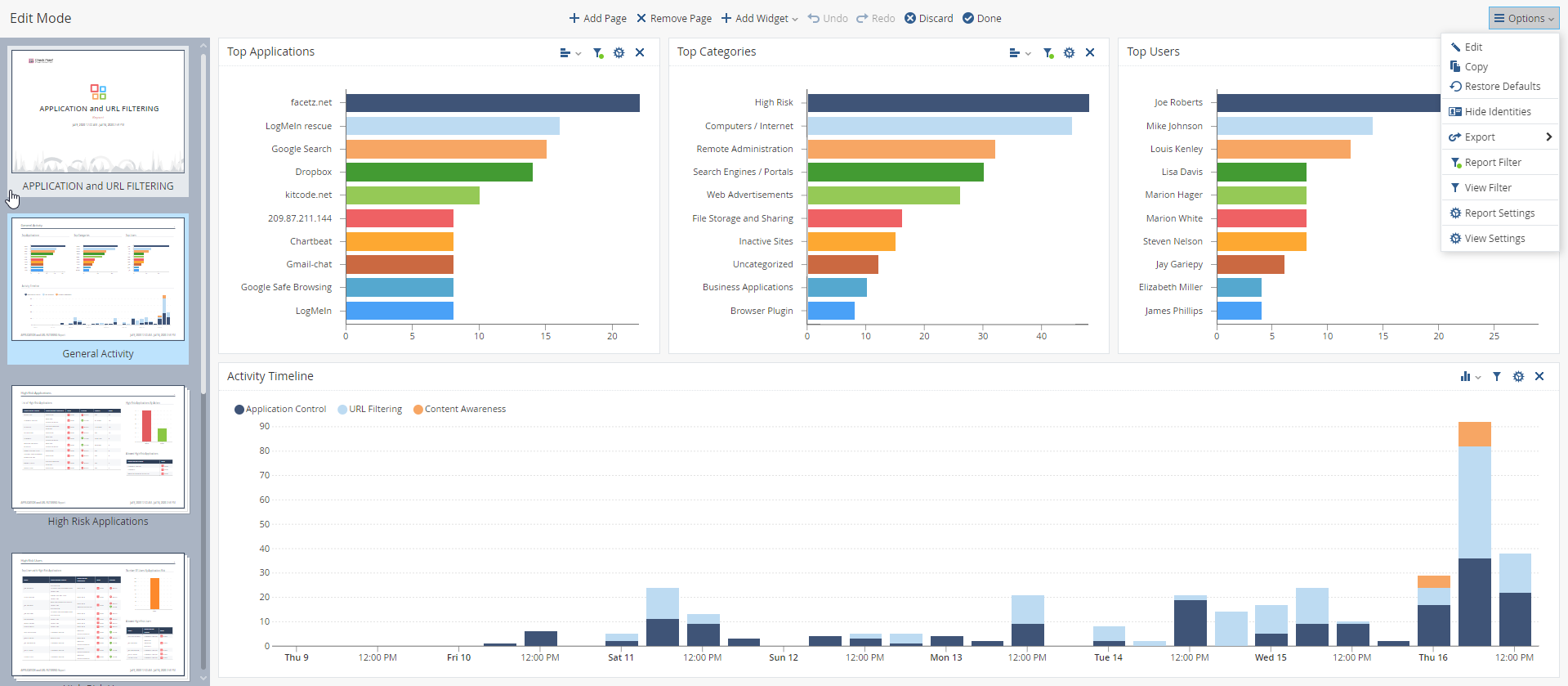Open the Add Widget dropdown

[x=759, y=18]
